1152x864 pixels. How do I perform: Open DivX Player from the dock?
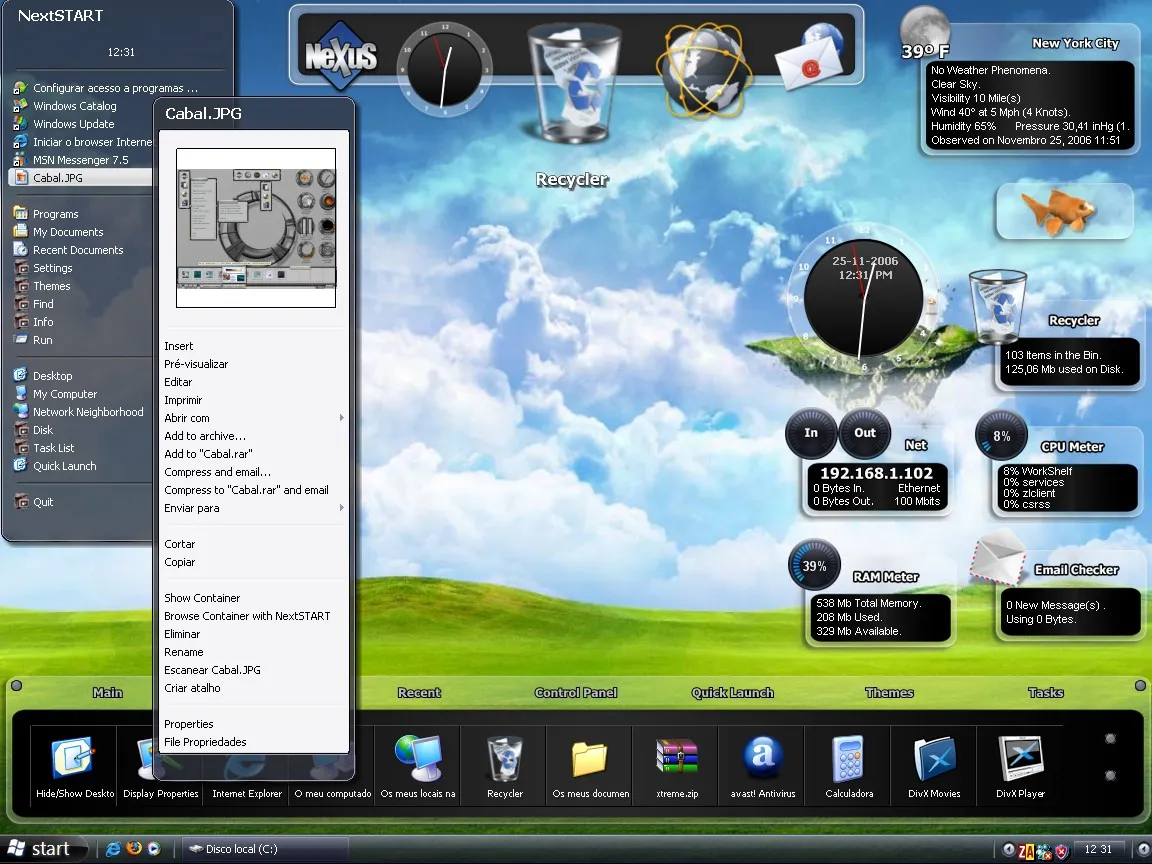click(1019, 760)
